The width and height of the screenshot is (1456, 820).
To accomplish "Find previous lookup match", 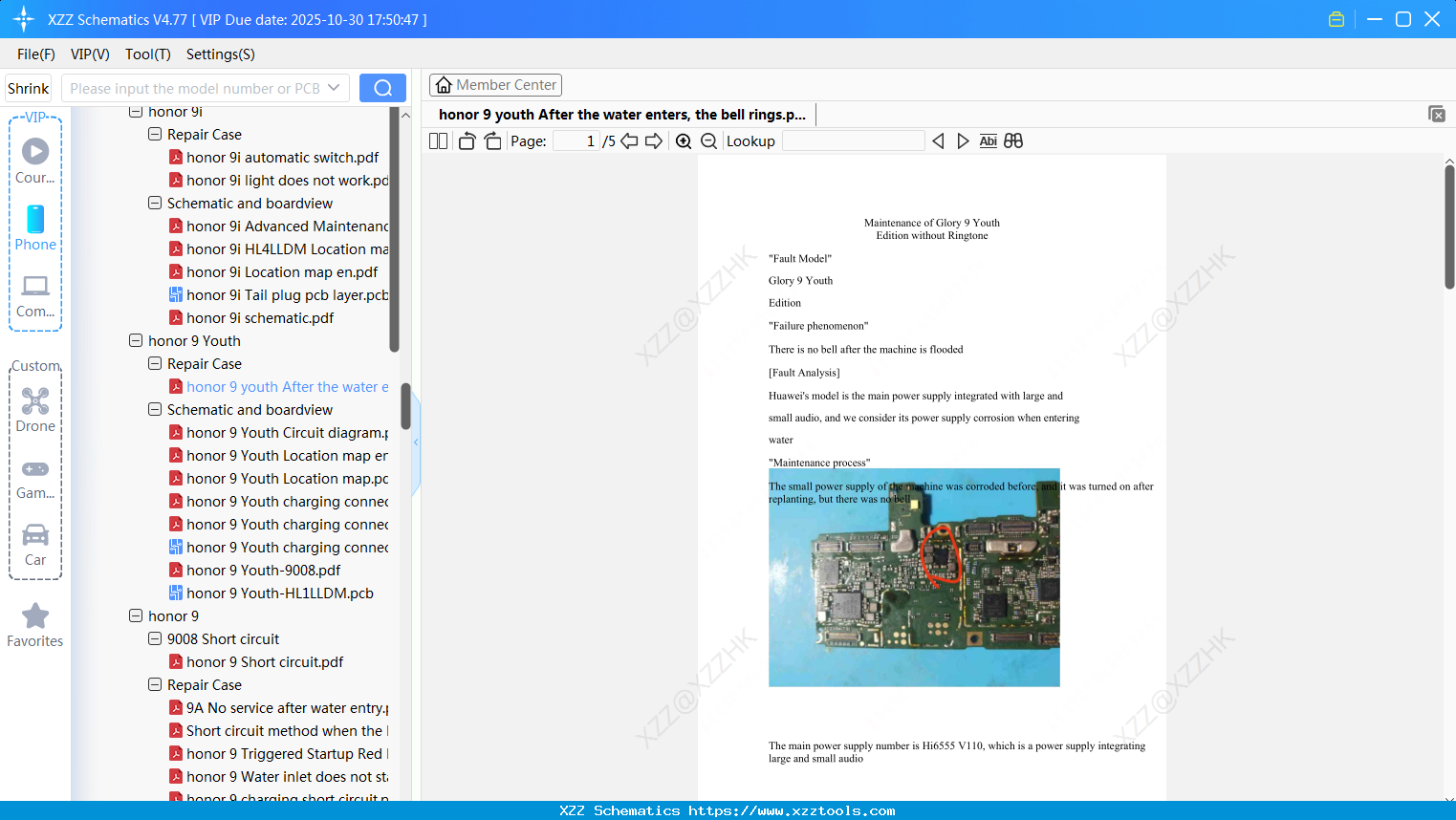I will click(938, 141).
